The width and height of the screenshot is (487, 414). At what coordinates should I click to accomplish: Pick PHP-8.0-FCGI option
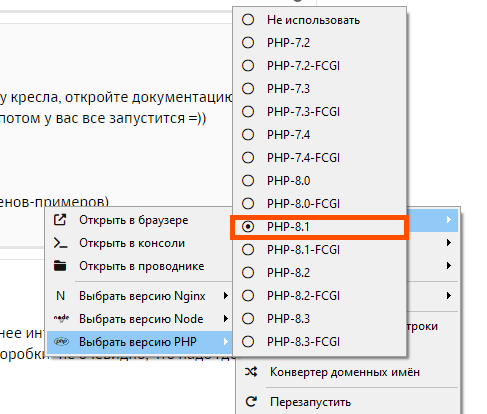319,204
